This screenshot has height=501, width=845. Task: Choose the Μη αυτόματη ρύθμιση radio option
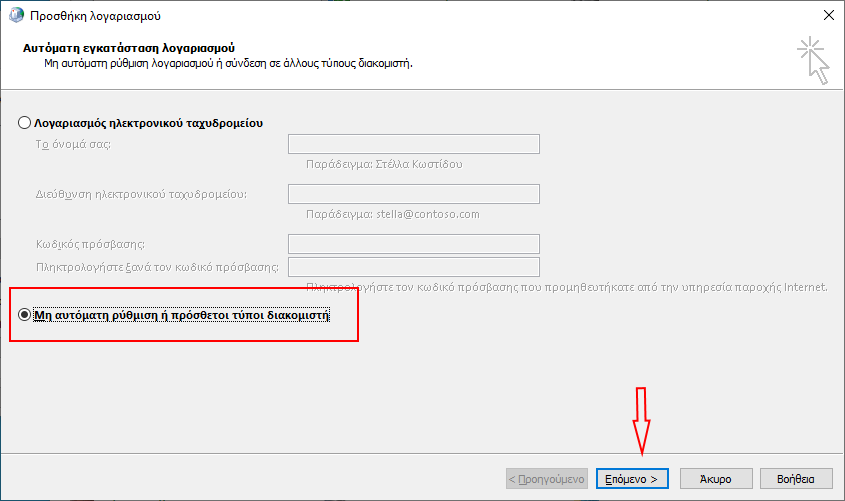click(25, 315)
